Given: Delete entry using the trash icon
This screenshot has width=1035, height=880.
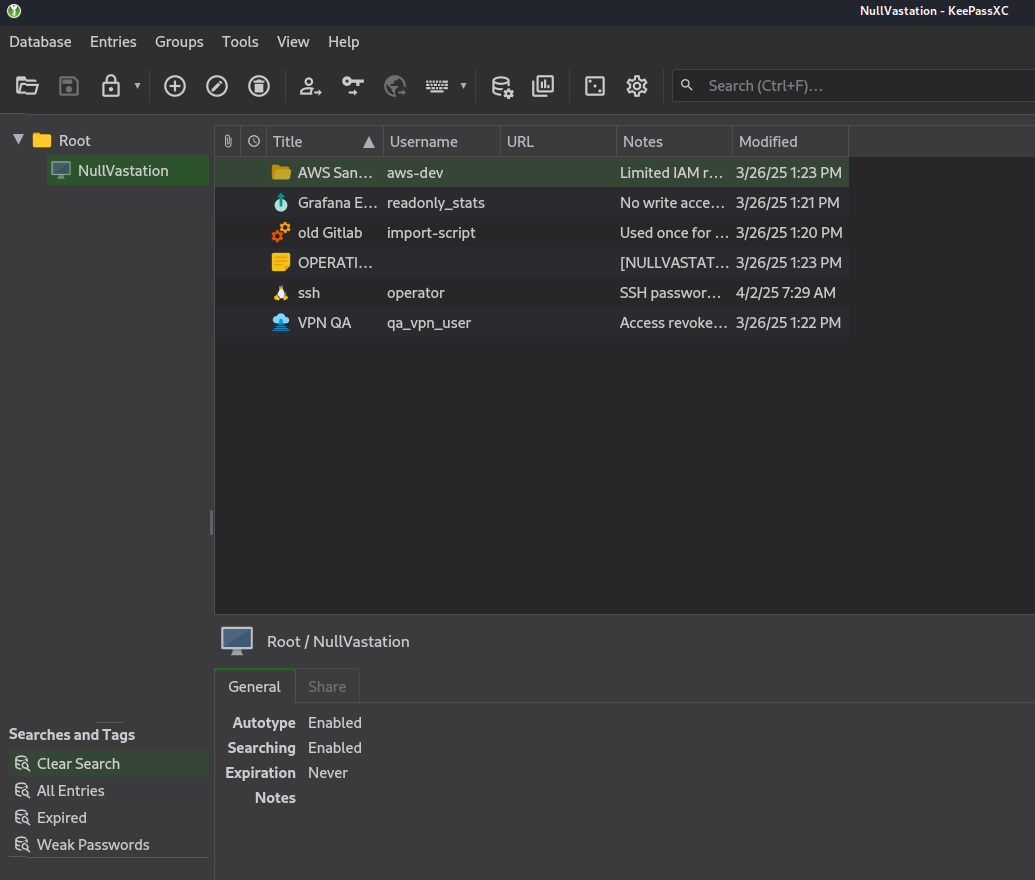Looking at the screenshot, I should point(259,86).
